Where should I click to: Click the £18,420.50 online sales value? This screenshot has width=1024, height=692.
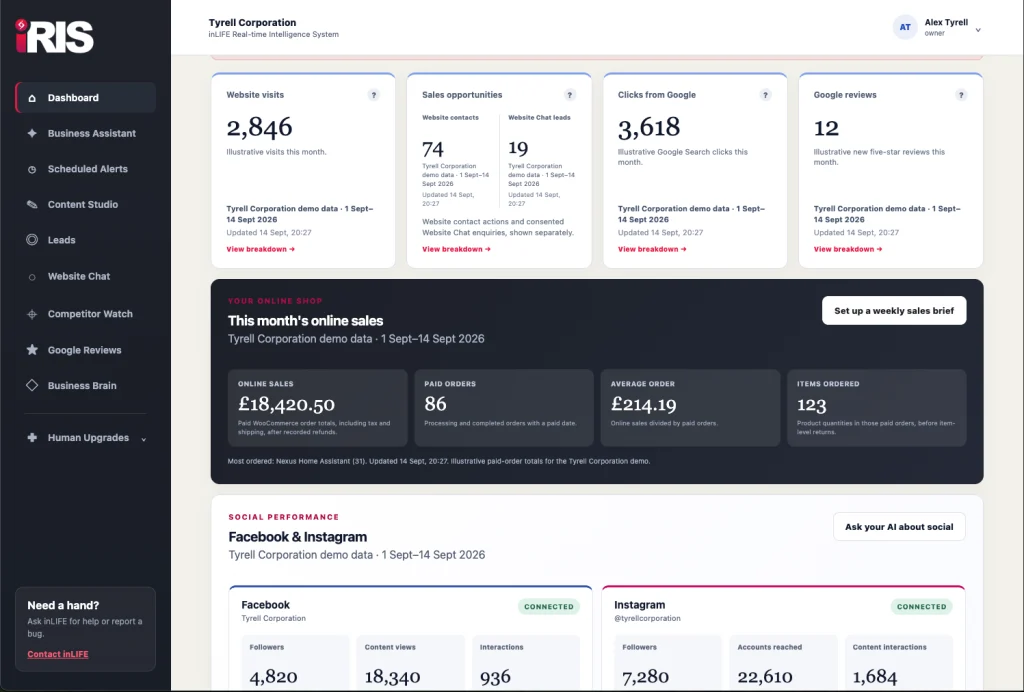287,404
